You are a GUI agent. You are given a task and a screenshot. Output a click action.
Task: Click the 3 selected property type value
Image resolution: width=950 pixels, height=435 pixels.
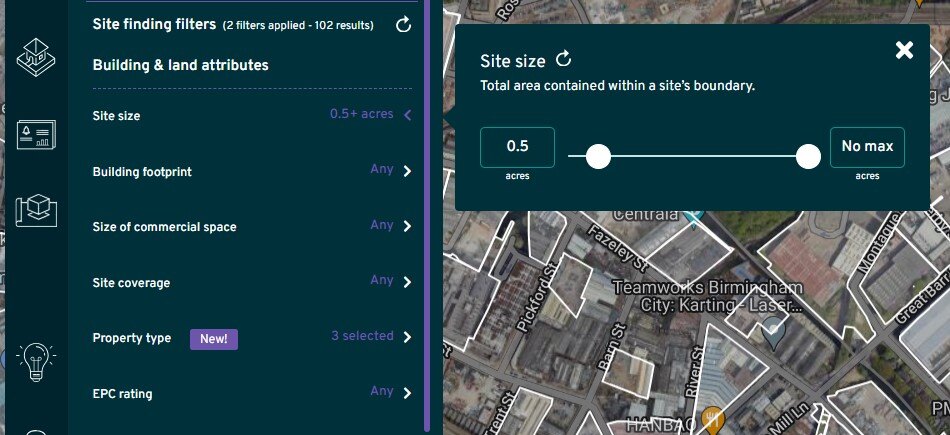(x=362, y=336)
